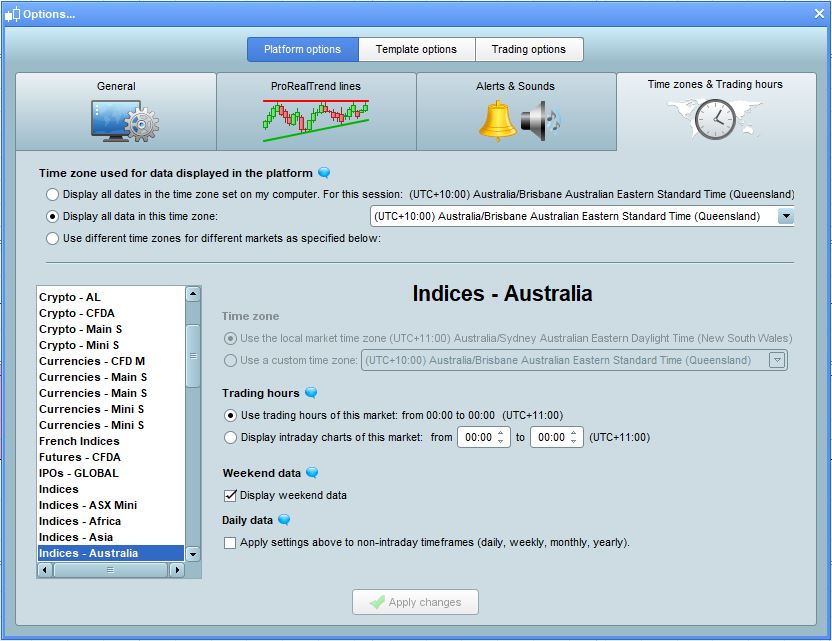Select 'French Indices' in market list
Image resolution: width=832 pixels, height=641 pixels.
111,441
